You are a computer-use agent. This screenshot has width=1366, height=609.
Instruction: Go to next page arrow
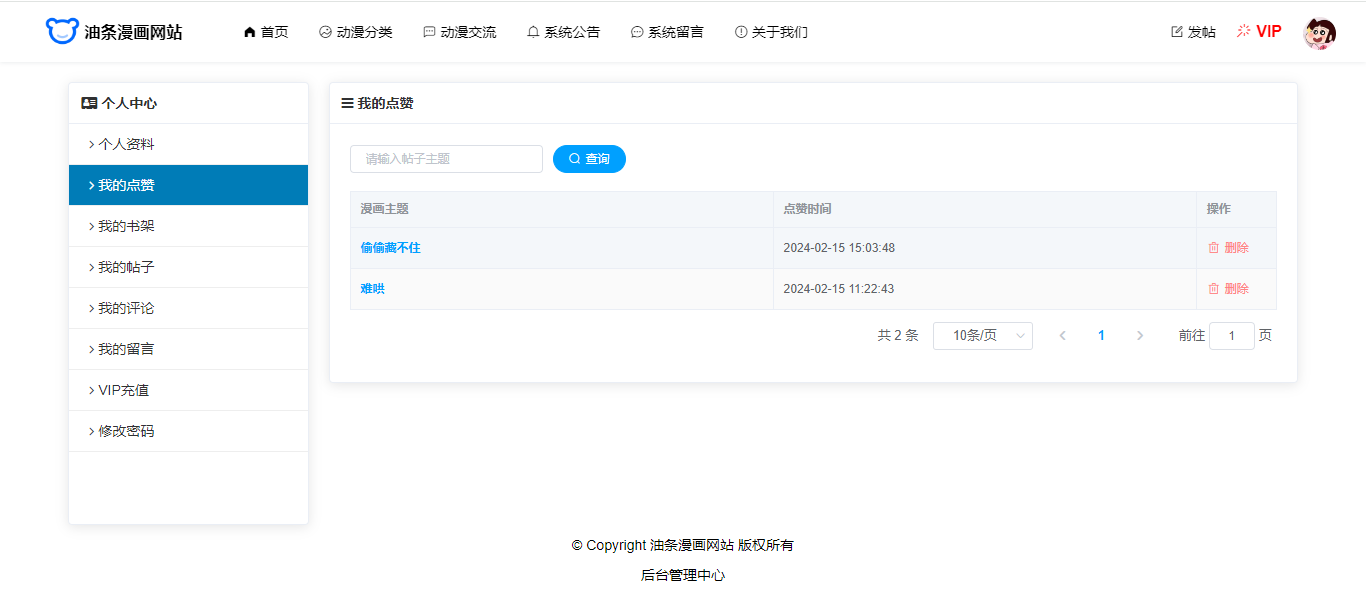point(1140,336)
